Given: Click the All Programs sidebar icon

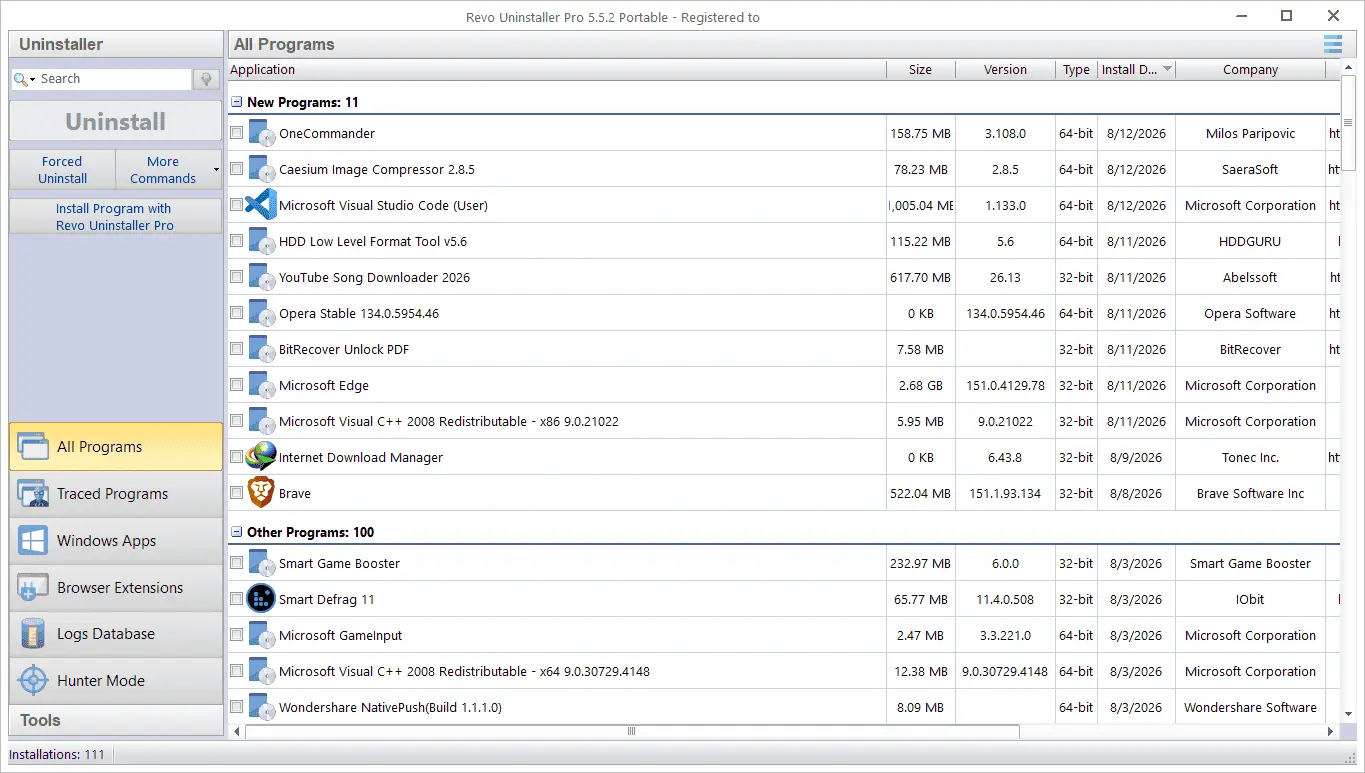Looking at the screenshot, I should (x=33, y=447).
